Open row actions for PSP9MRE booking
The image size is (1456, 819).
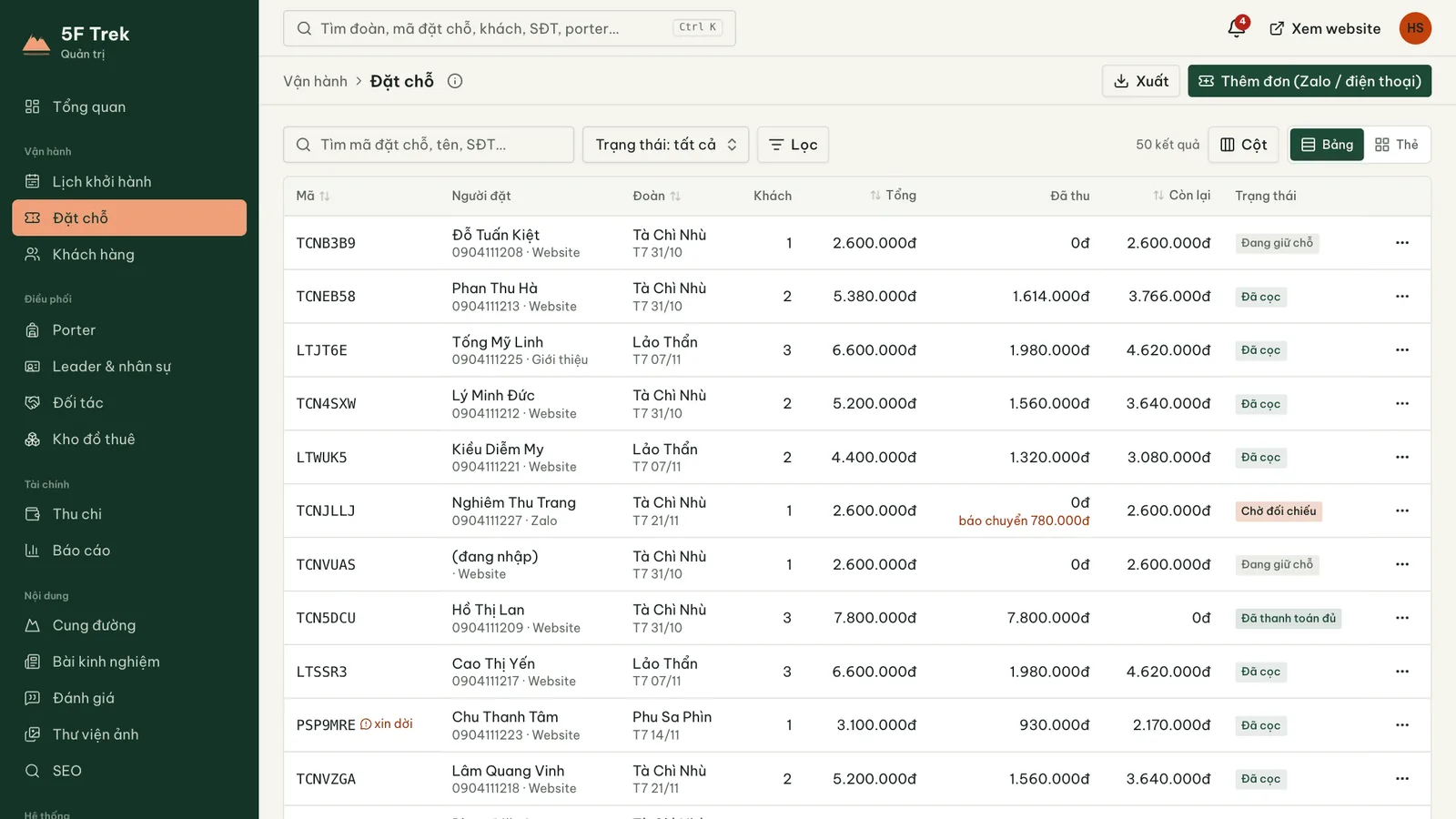click(1401, 725)
